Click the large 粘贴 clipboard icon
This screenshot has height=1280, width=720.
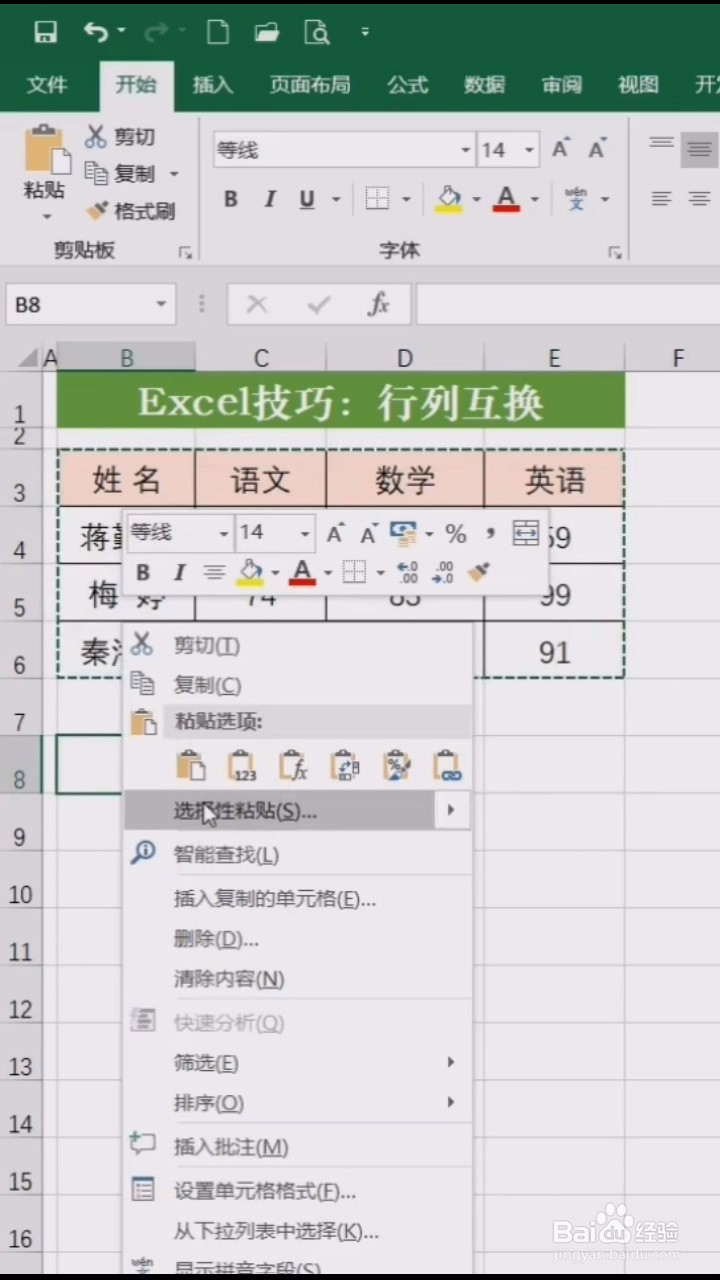click(47, 150)
